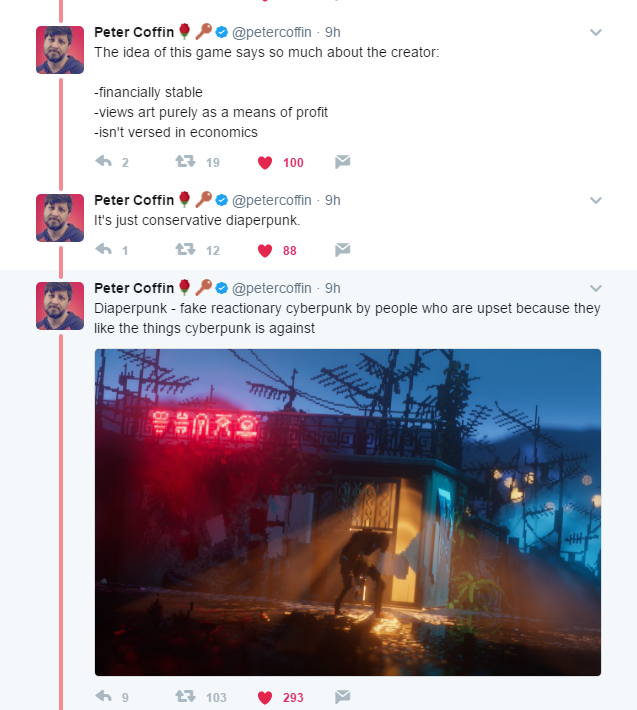Screen dimensions: 637x710
Task: Toggle like on tweet with 293 likes
Action: [x=265, y=697]
